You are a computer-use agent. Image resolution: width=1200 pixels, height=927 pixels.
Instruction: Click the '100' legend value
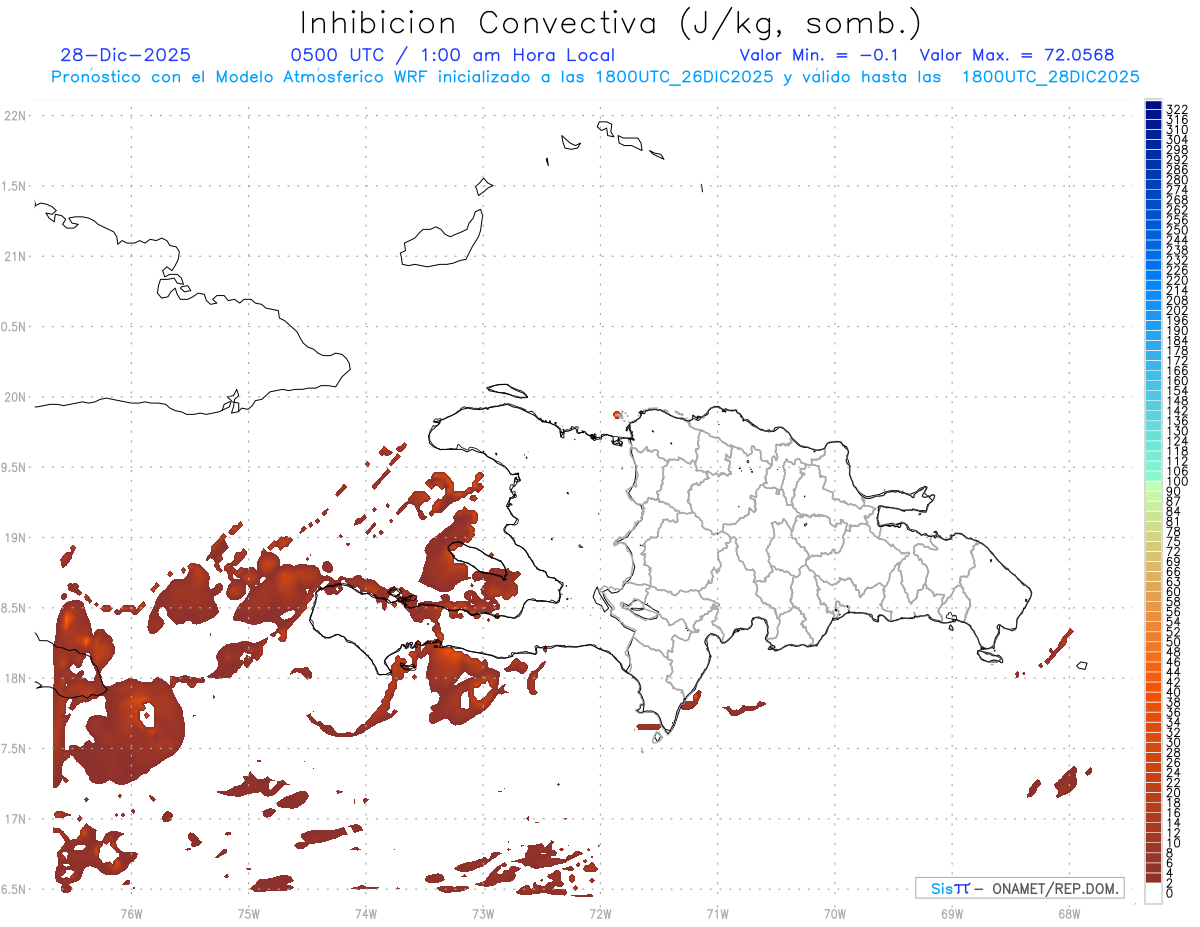pyautogui.click(x=1177, y=482)
